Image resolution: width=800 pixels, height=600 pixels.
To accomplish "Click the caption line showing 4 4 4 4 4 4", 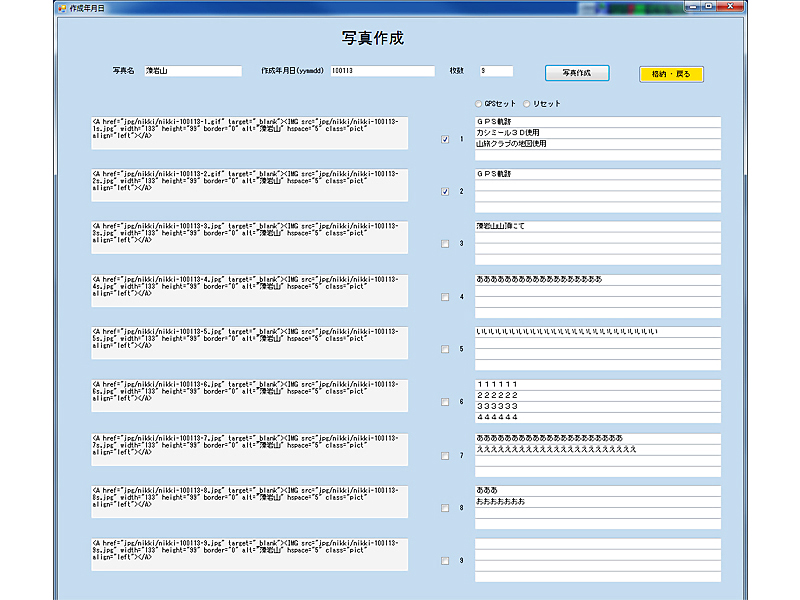I will coord(597,417).
